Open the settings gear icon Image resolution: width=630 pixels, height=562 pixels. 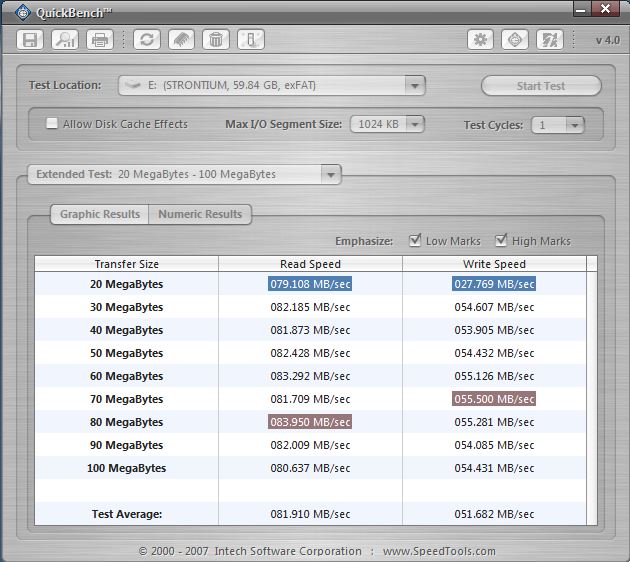481,40
